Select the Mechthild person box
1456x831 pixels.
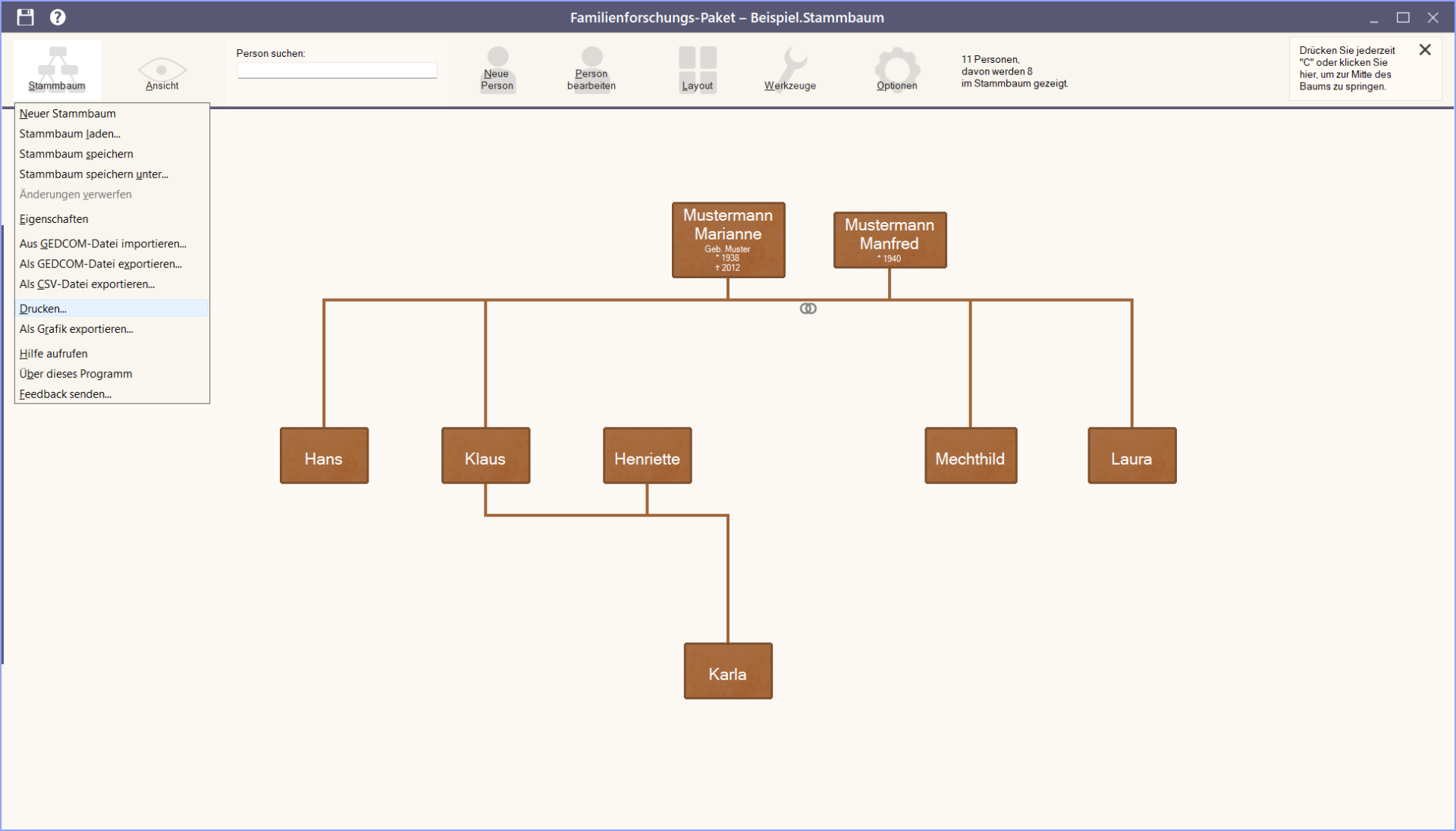coord(971,456)
